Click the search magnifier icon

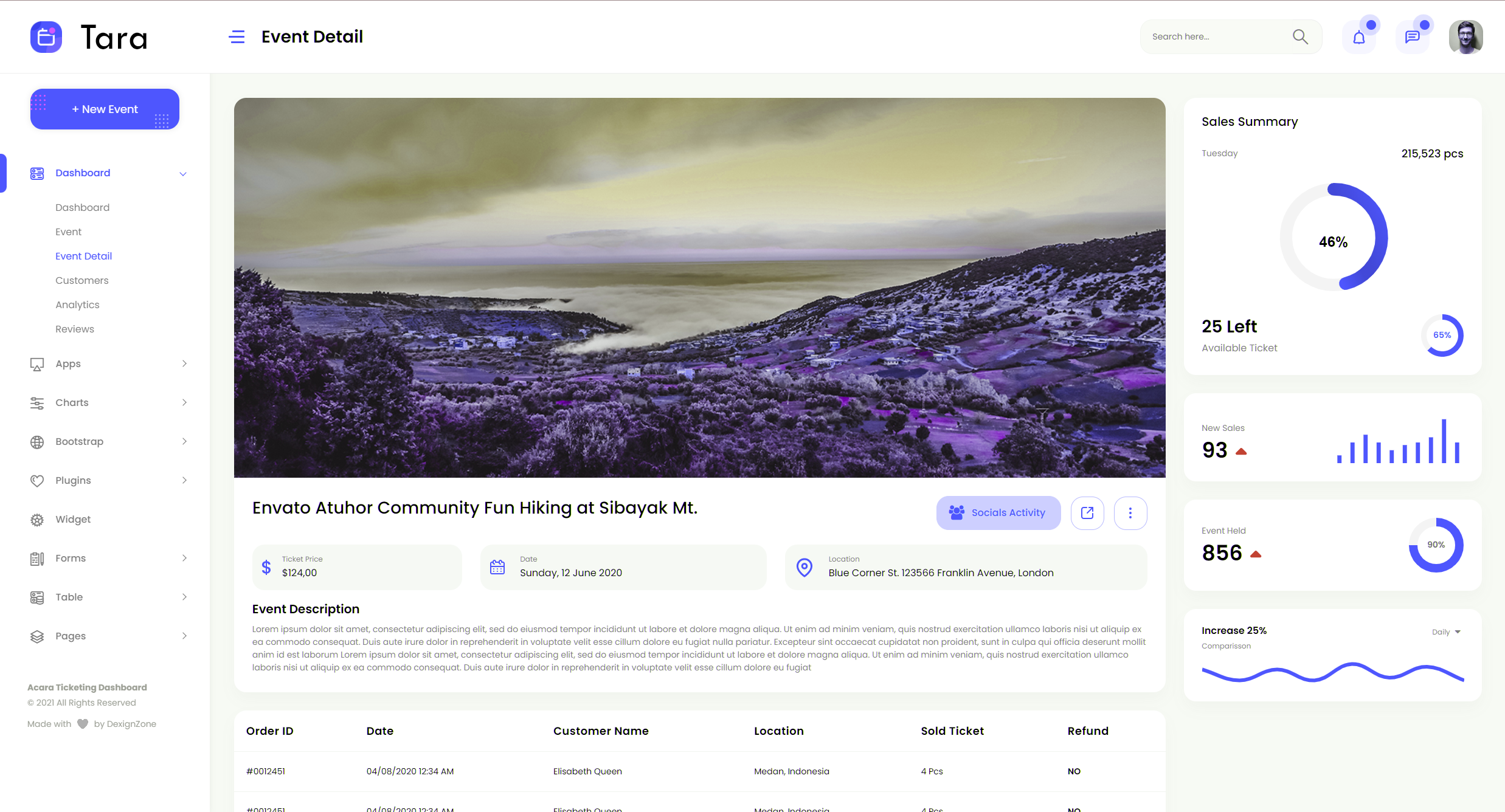1300,36
